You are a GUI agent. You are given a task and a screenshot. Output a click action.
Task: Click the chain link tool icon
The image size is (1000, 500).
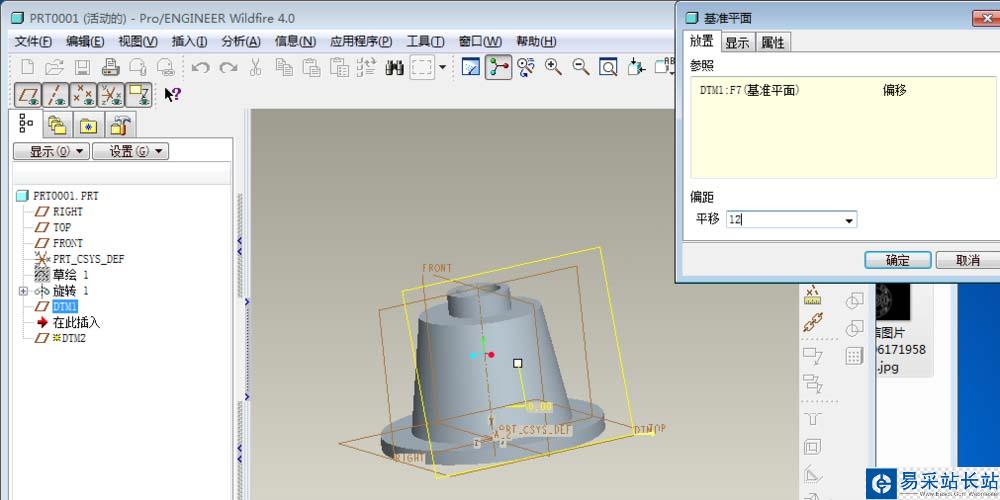813,322
